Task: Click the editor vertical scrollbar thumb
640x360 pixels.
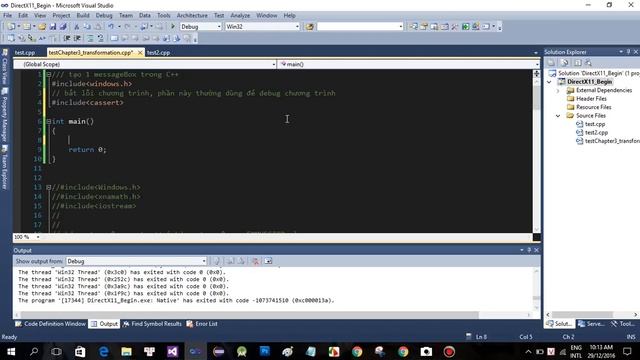Action: click(536, 97)
